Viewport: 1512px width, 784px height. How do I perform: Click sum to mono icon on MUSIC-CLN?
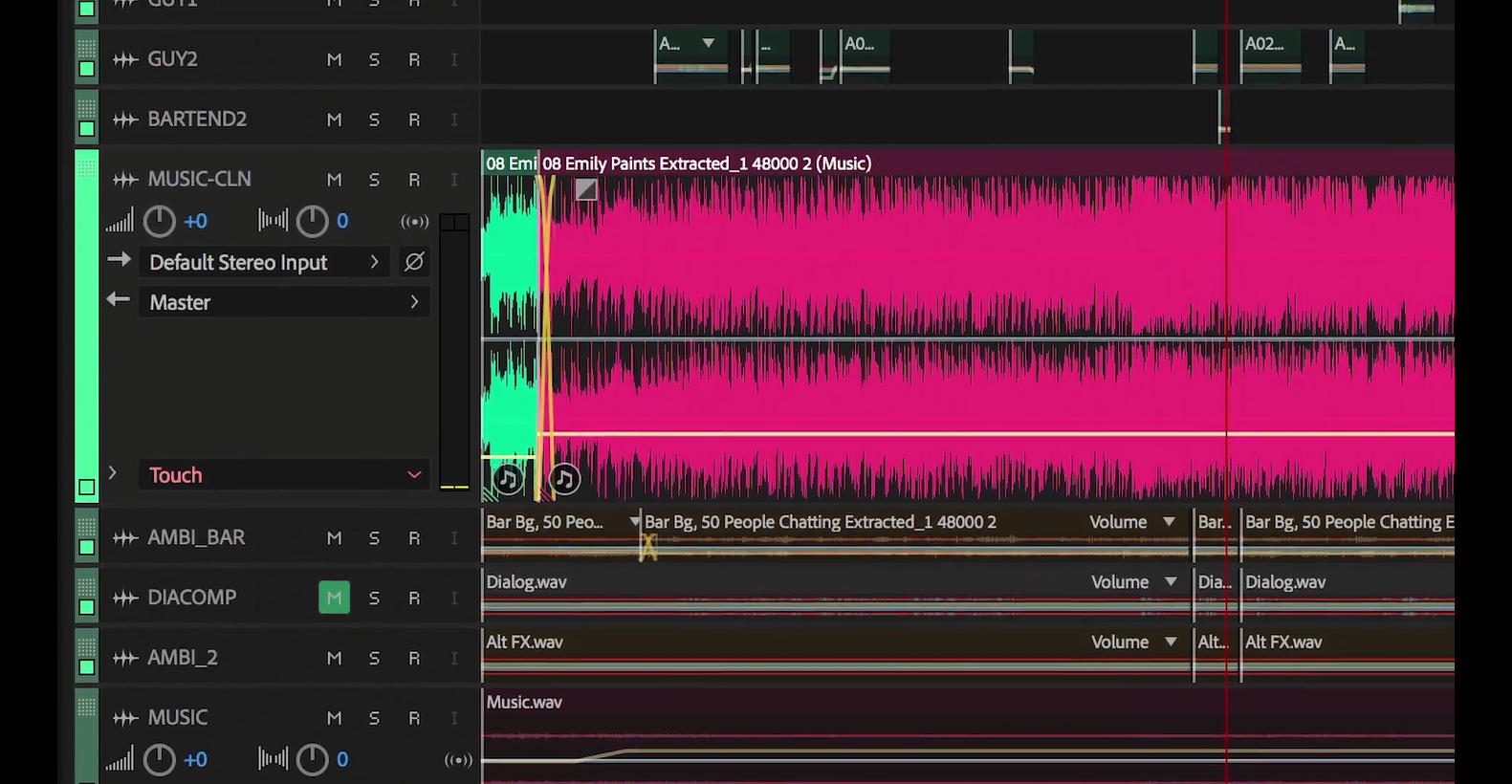tap(414, 222)
